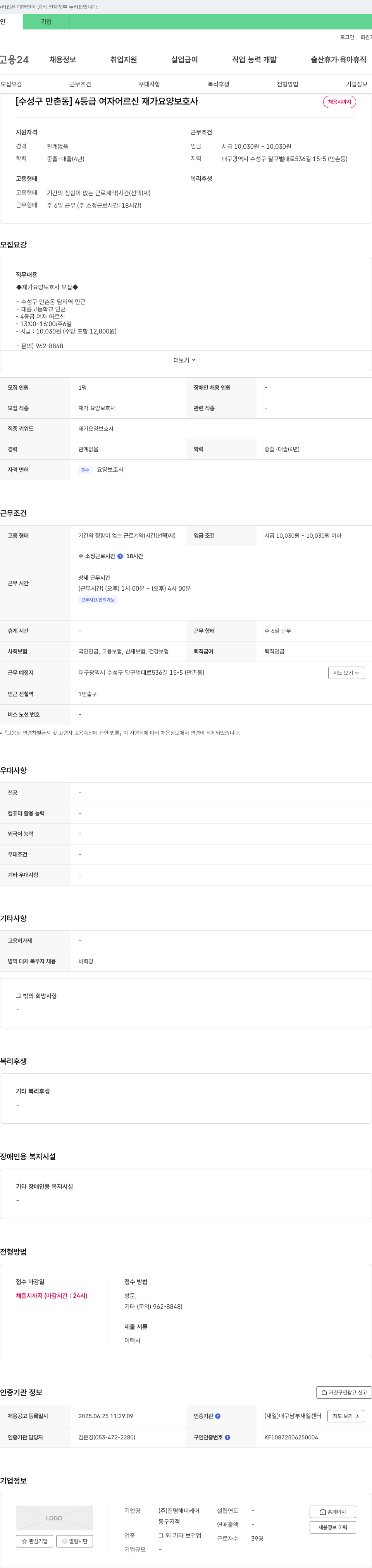Click registration date 2025.06.25 11:29:09
Viewport: 372px width, 1568px height.
[x=105, y=1416]
